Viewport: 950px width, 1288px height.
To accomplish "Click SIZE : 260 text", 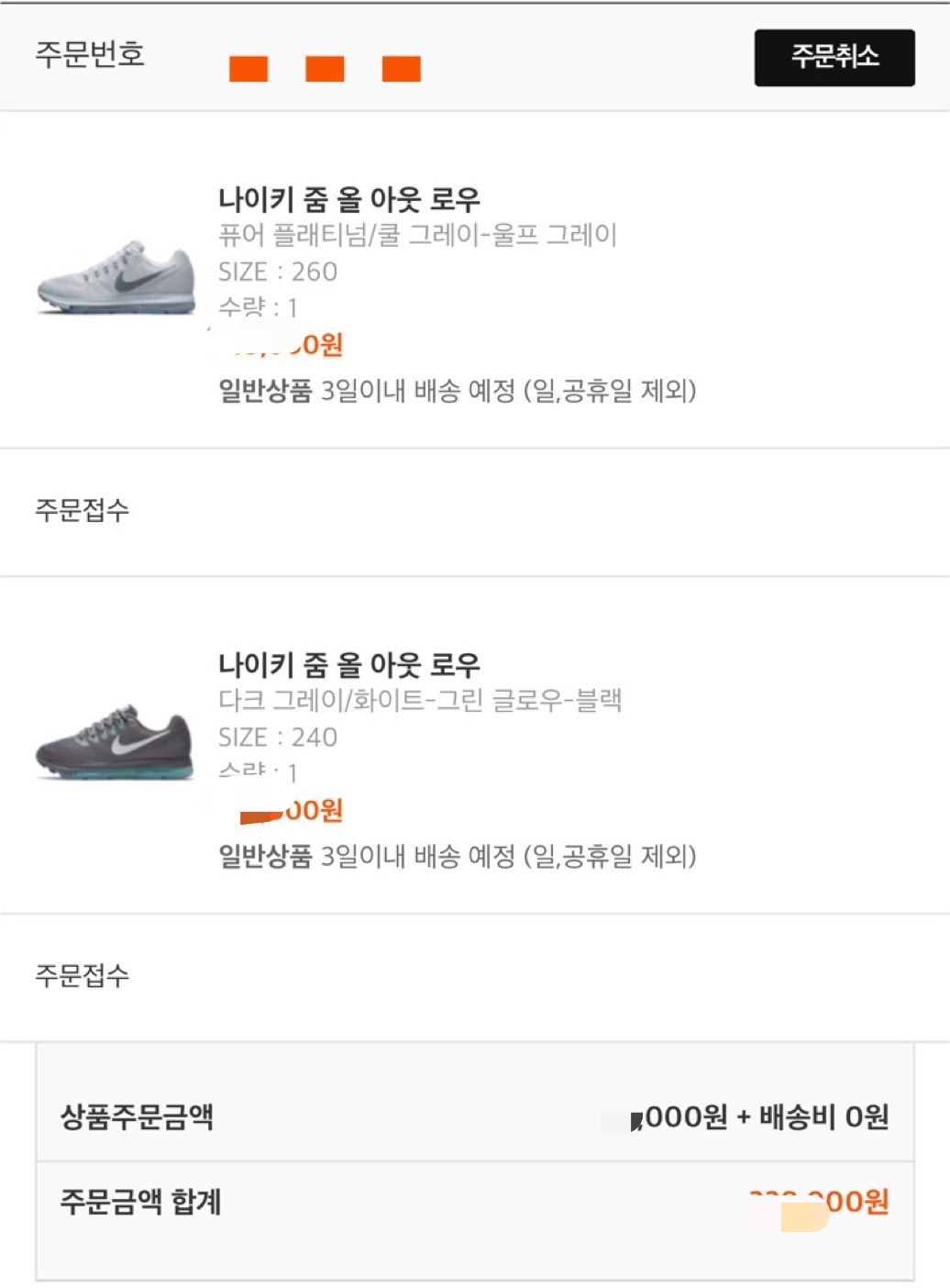I will point(278,272).
